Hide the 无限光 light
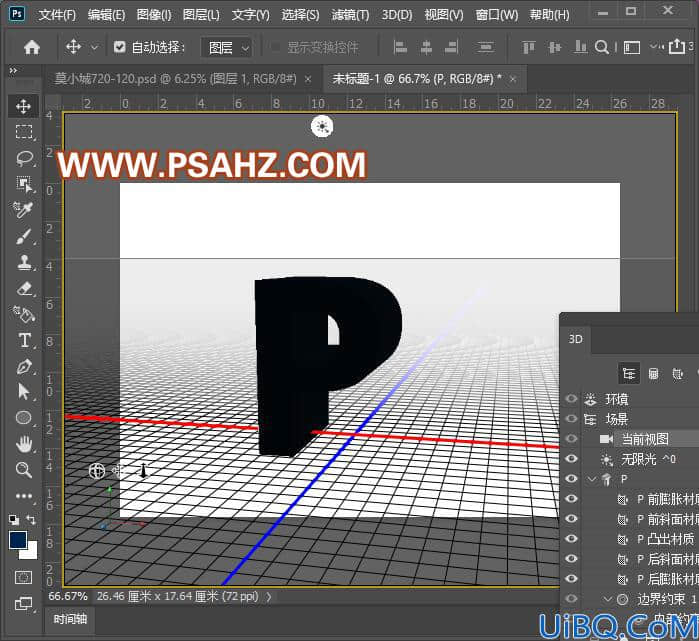Viewport: 699px width, 641px height. 571,458
